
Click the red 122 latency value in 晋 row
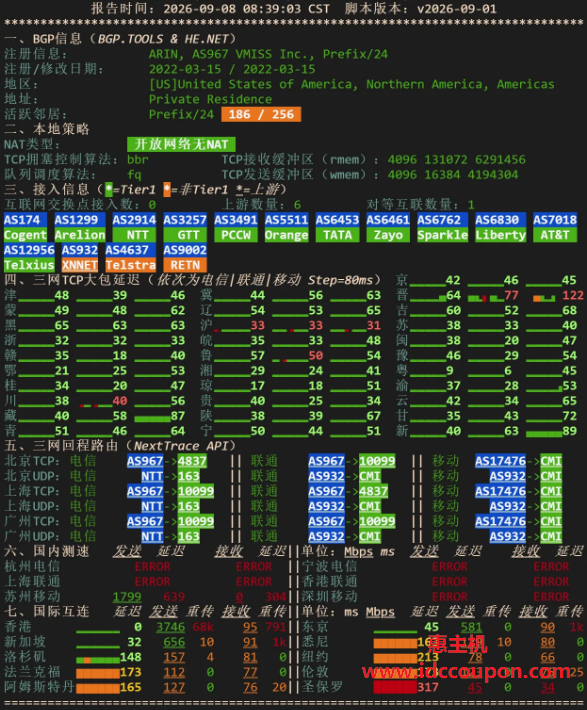[573, 295]
